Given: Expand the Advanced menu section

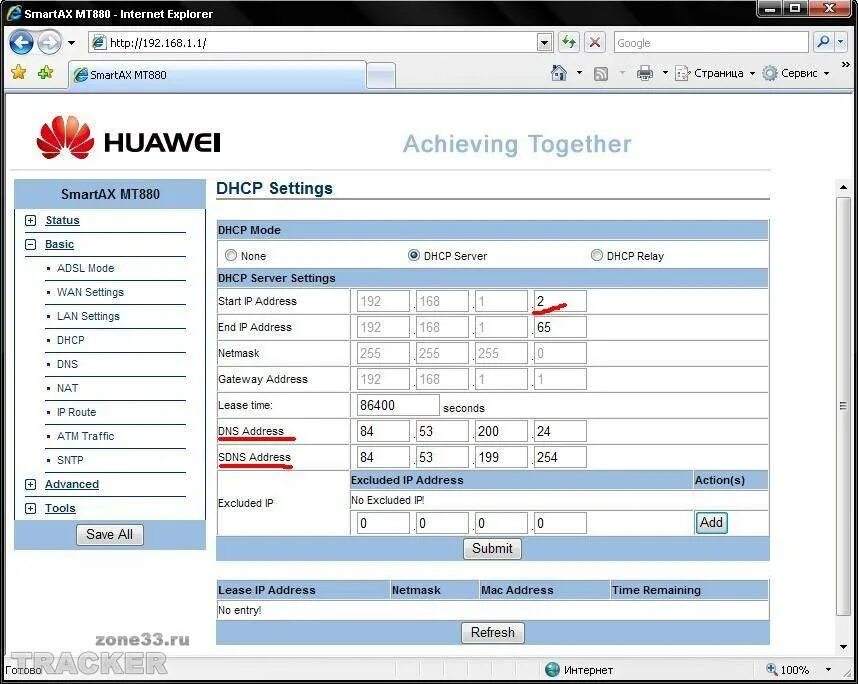Looking at the screenshot, I should pyautogui.click(x=31, y=484).
